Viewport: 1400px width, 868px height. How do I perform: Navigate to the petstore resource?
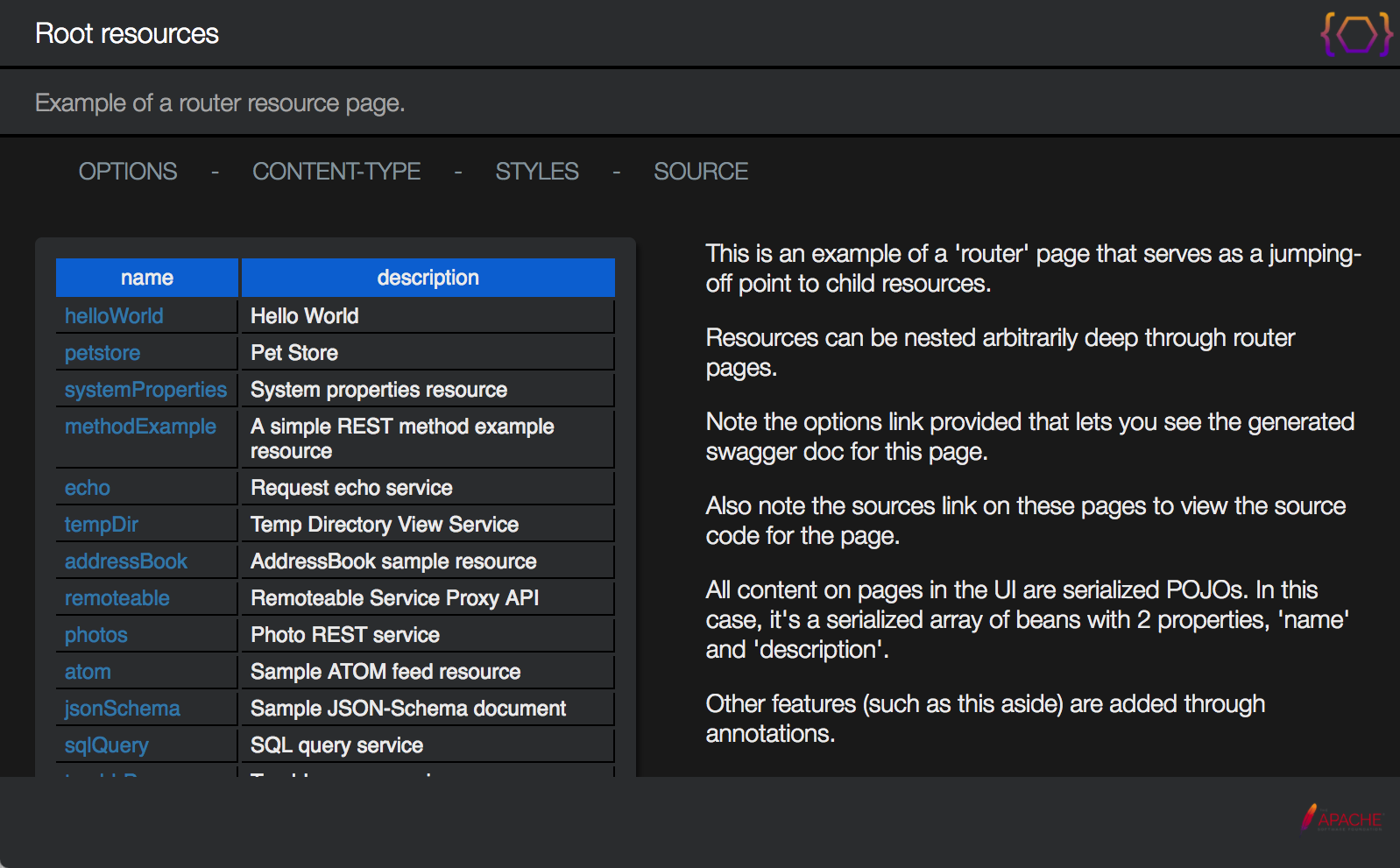coord(103,353)
